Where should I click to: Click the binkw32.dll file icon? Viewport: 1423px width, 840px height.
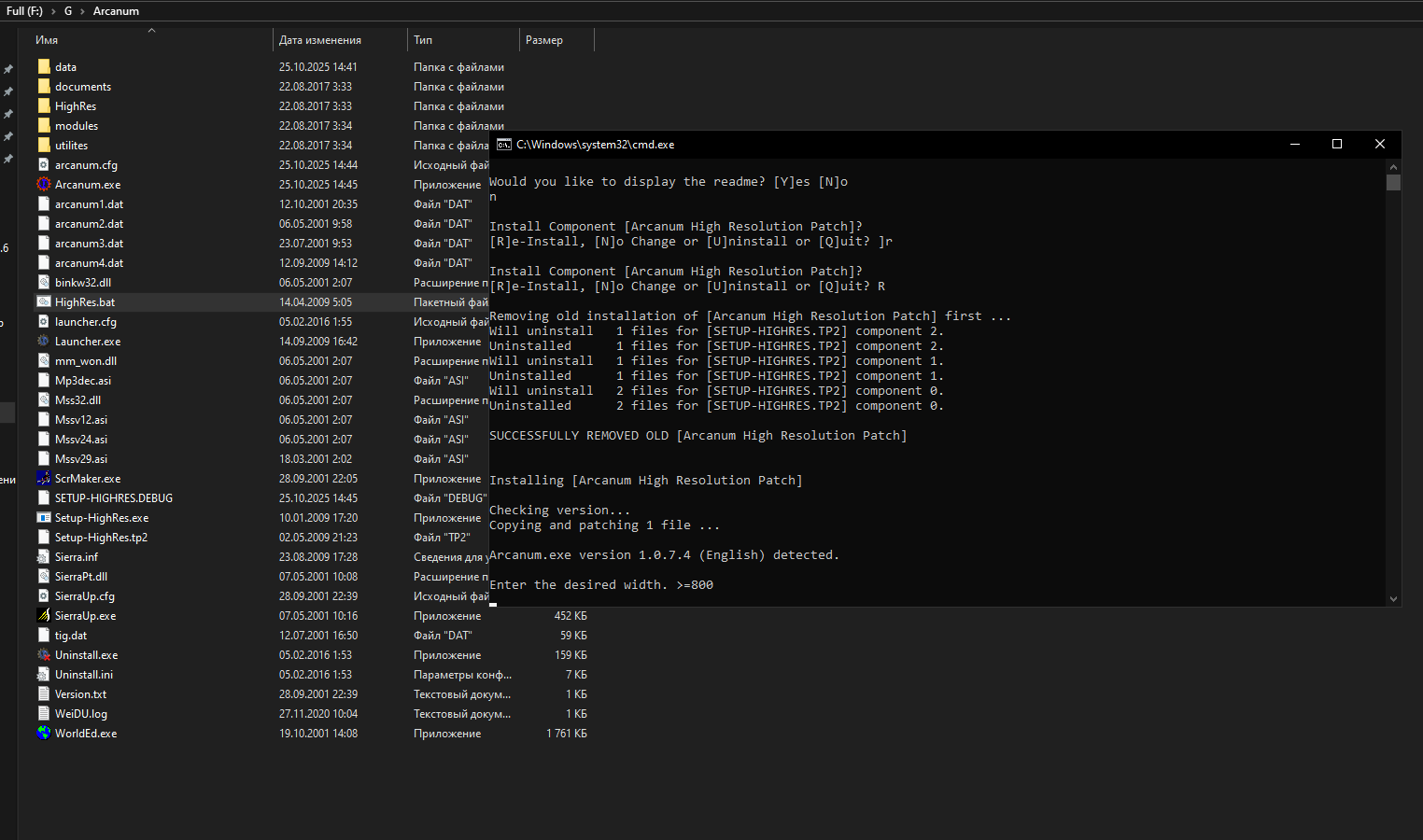pyautogui.click(x=44, y=283)
